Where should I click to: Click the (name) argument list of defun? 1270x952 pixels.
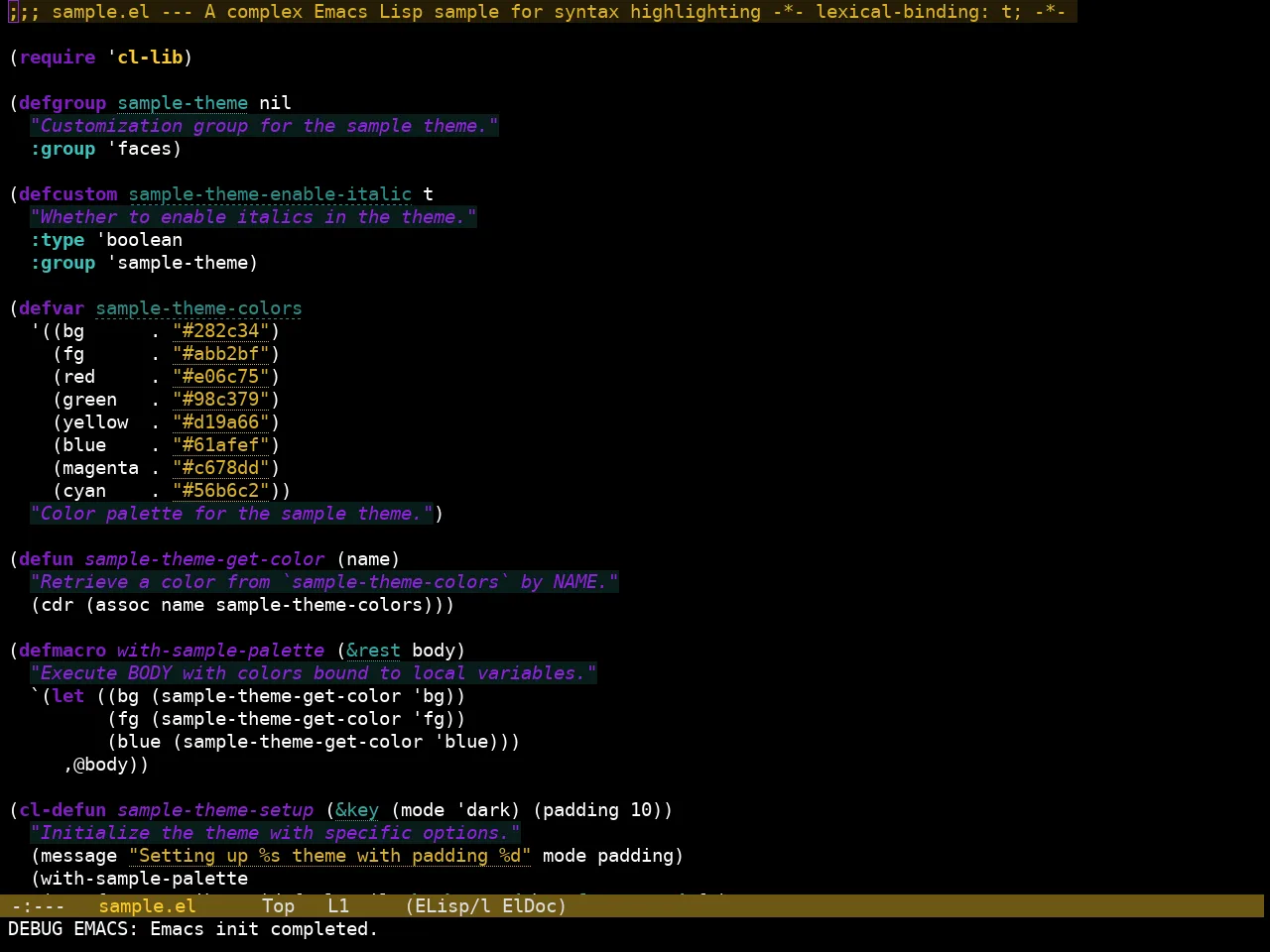368,559
